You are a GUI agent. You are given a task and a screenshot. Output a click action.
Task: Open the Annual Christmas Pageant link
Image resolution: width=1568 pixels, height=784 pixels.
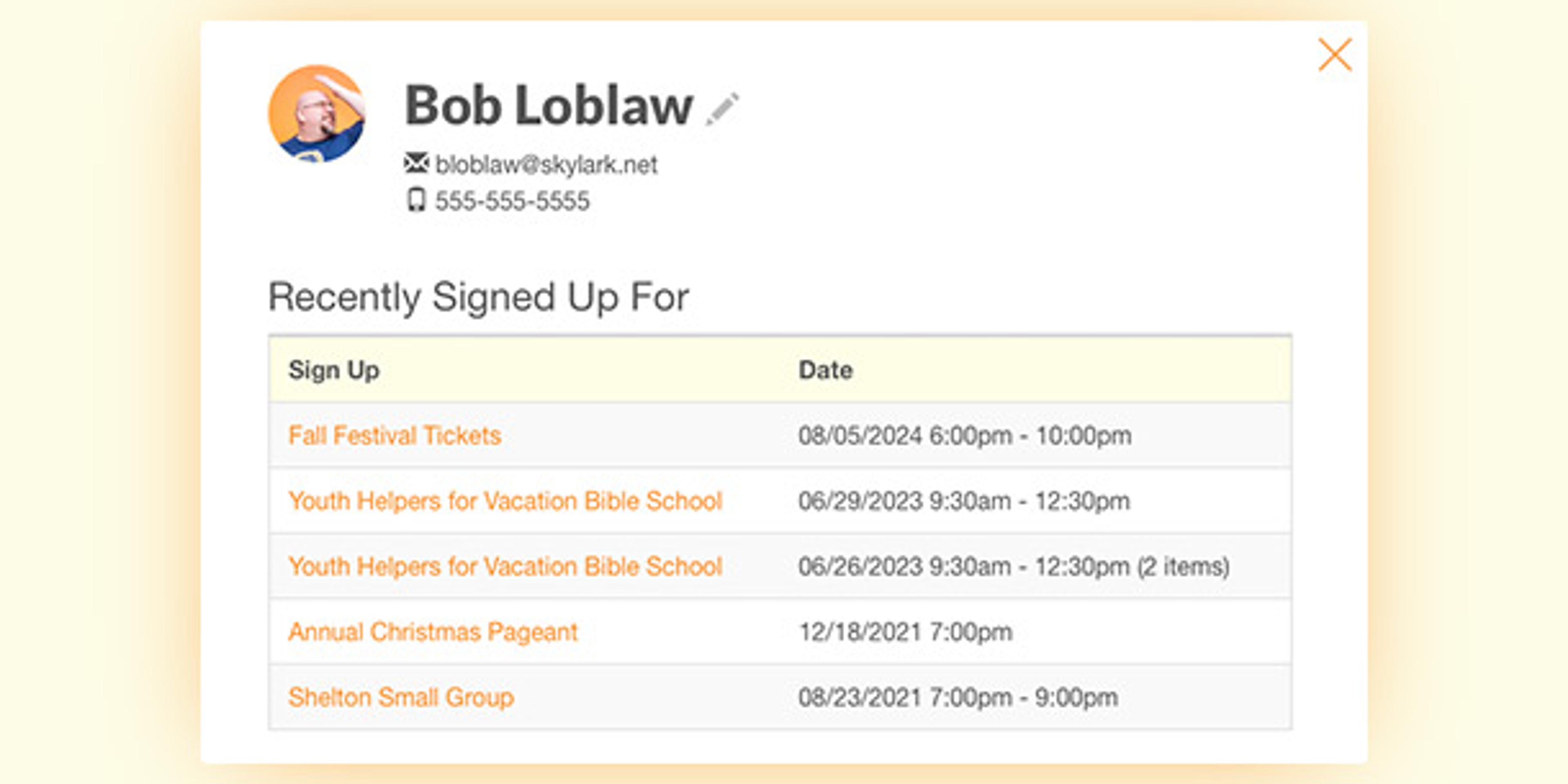433,632
